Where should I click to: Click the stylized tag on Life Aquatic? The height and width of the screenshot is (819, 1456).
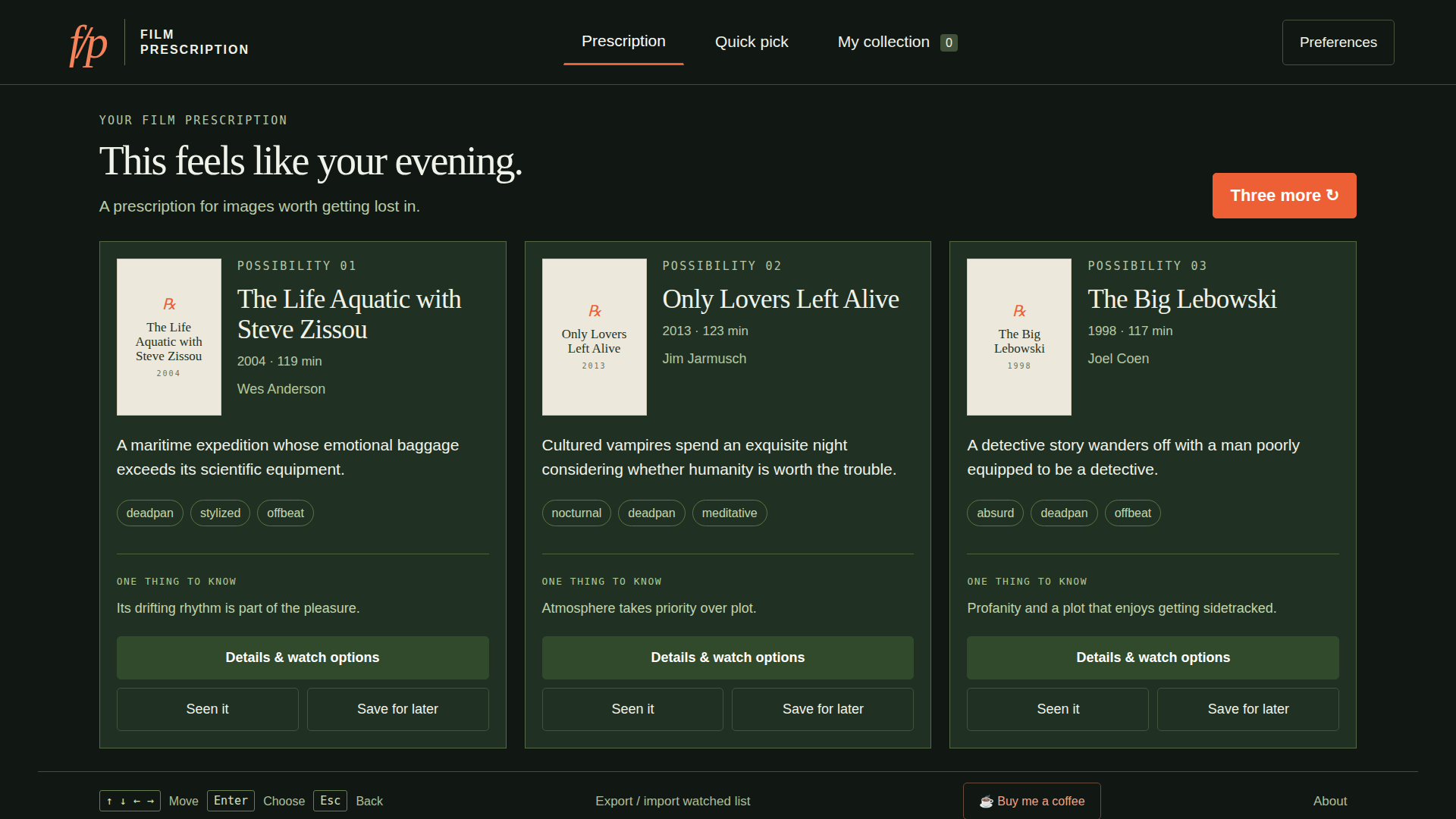(x=220, y=513)
